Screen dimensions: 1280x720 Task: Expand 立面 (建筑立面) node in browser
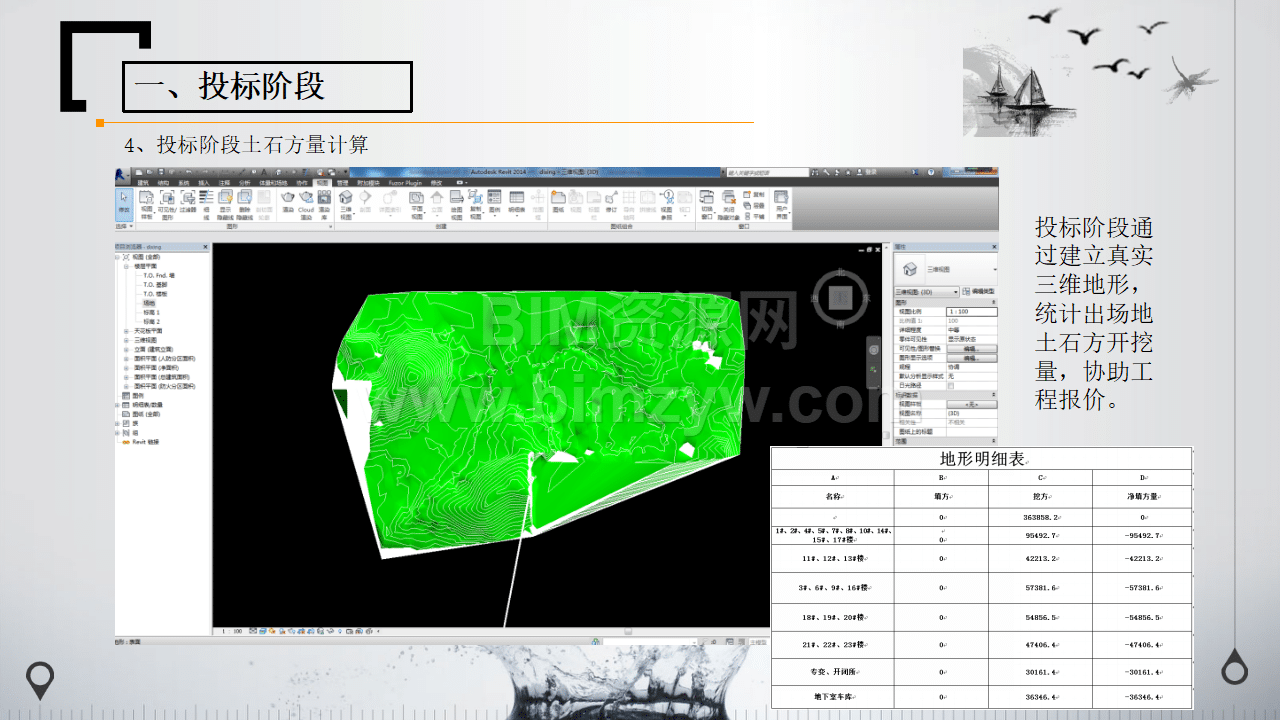pyautogui.click(x=126, y=350)
